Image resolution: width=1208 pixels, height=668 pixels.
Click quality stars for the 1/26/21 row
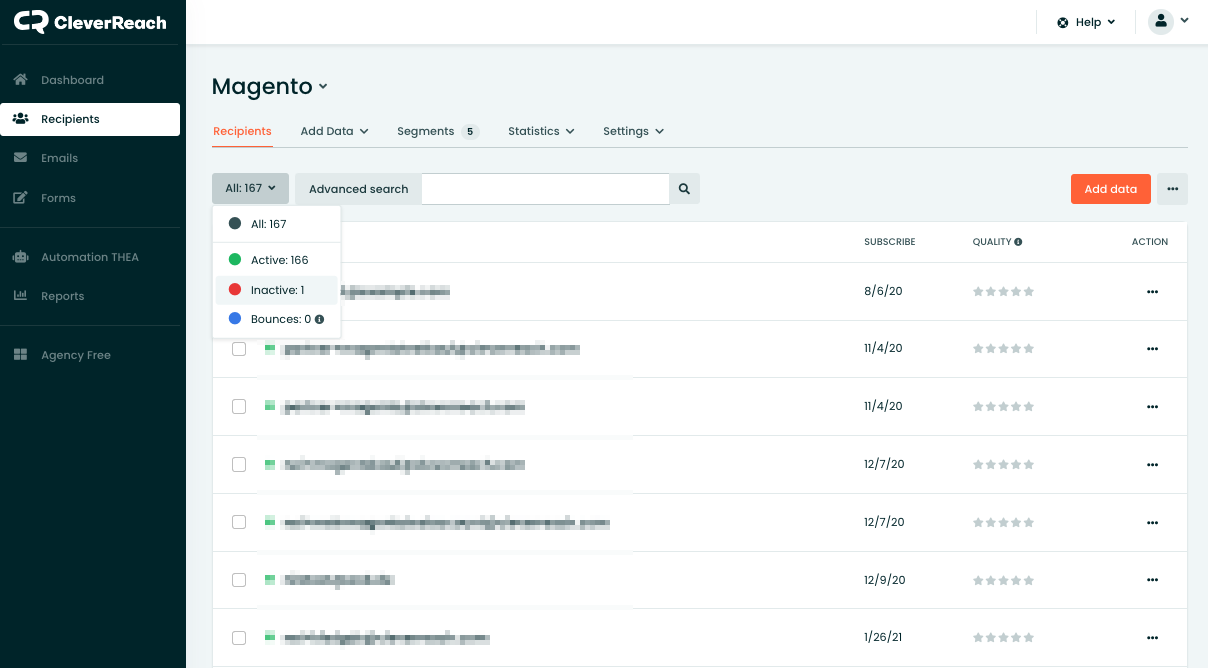(1003, 638)
